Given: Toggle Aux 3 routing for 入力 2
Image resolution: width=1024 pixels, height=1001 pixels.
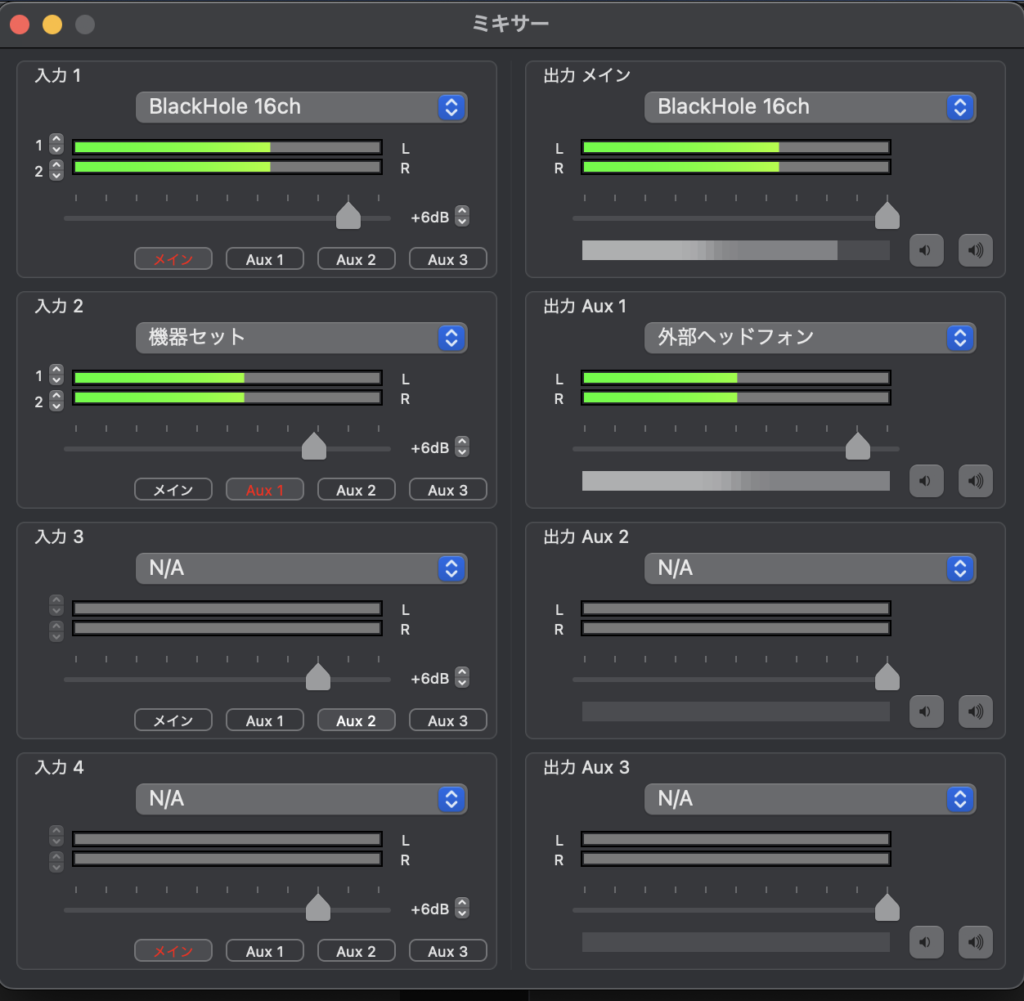Looking at the screenshot, I should tap(447, 490).
